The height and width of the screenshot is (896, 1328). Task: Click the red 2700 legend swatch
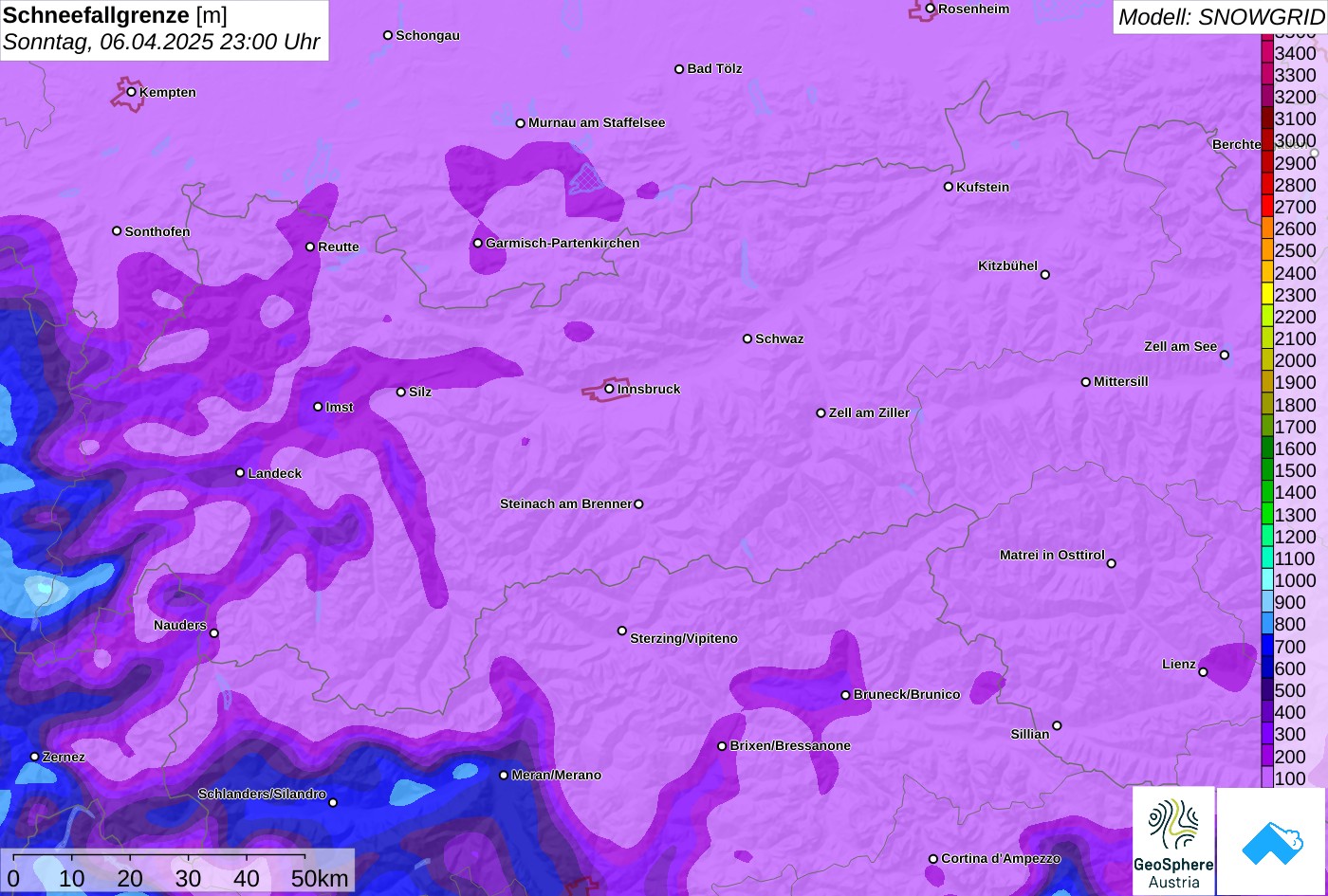pos(1267,205)
